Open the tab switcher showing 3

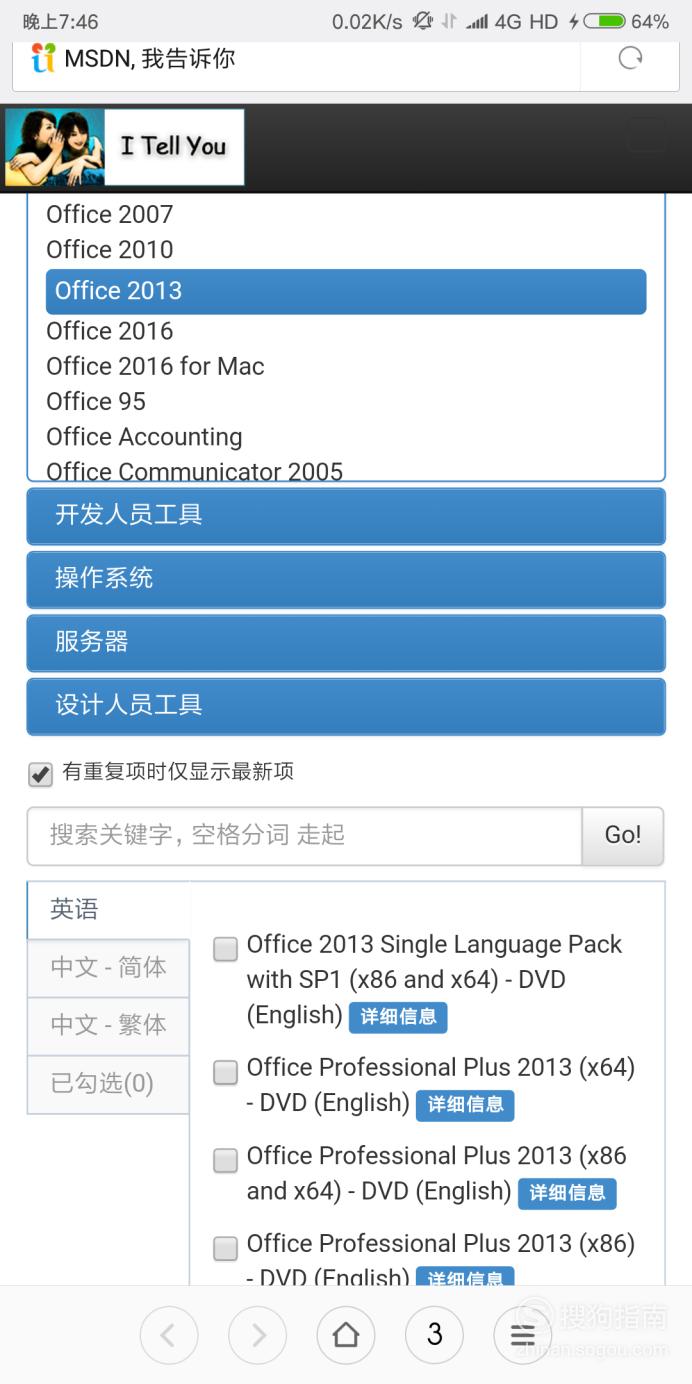[x=434, y=1335]
